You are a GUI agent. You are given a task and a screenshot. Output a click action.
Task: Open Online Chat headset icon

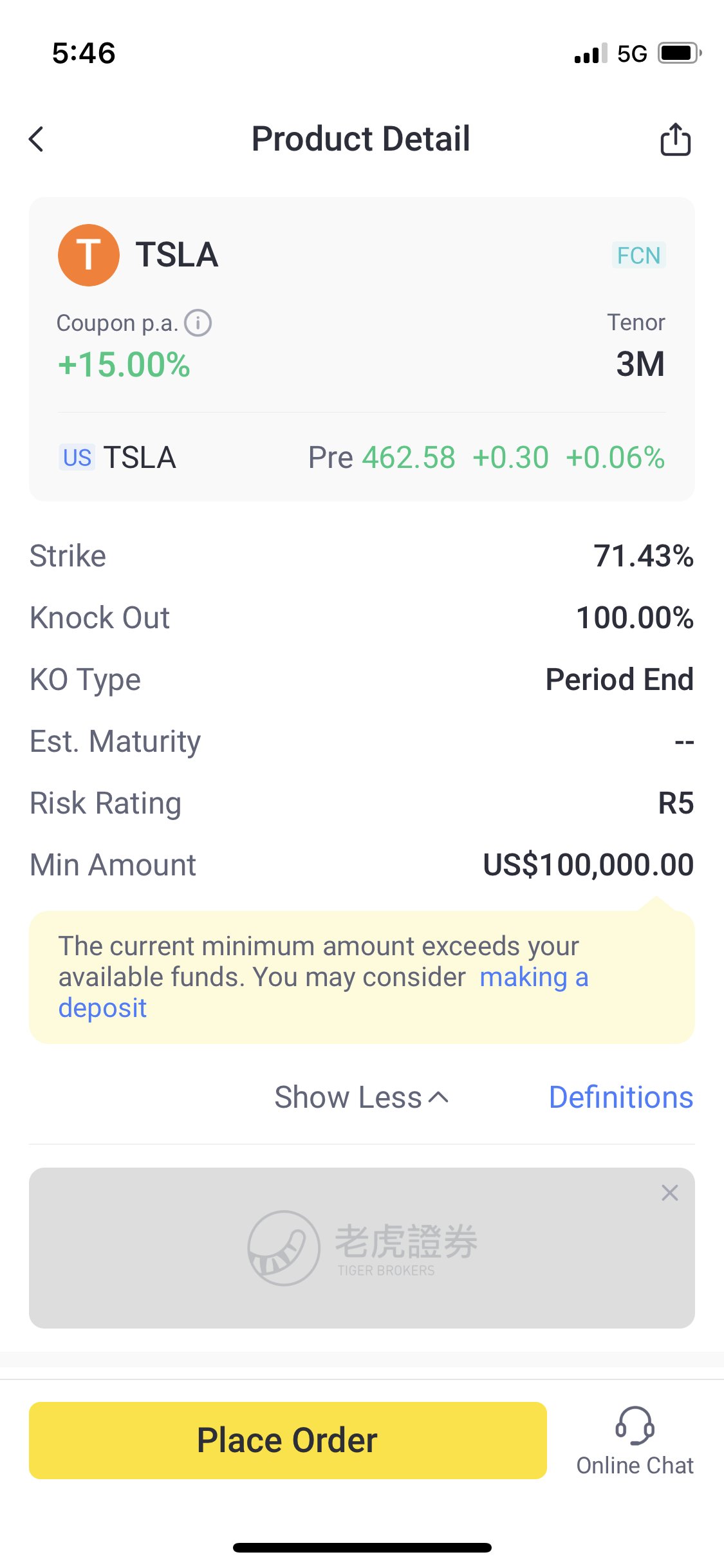pos(635,1426)
